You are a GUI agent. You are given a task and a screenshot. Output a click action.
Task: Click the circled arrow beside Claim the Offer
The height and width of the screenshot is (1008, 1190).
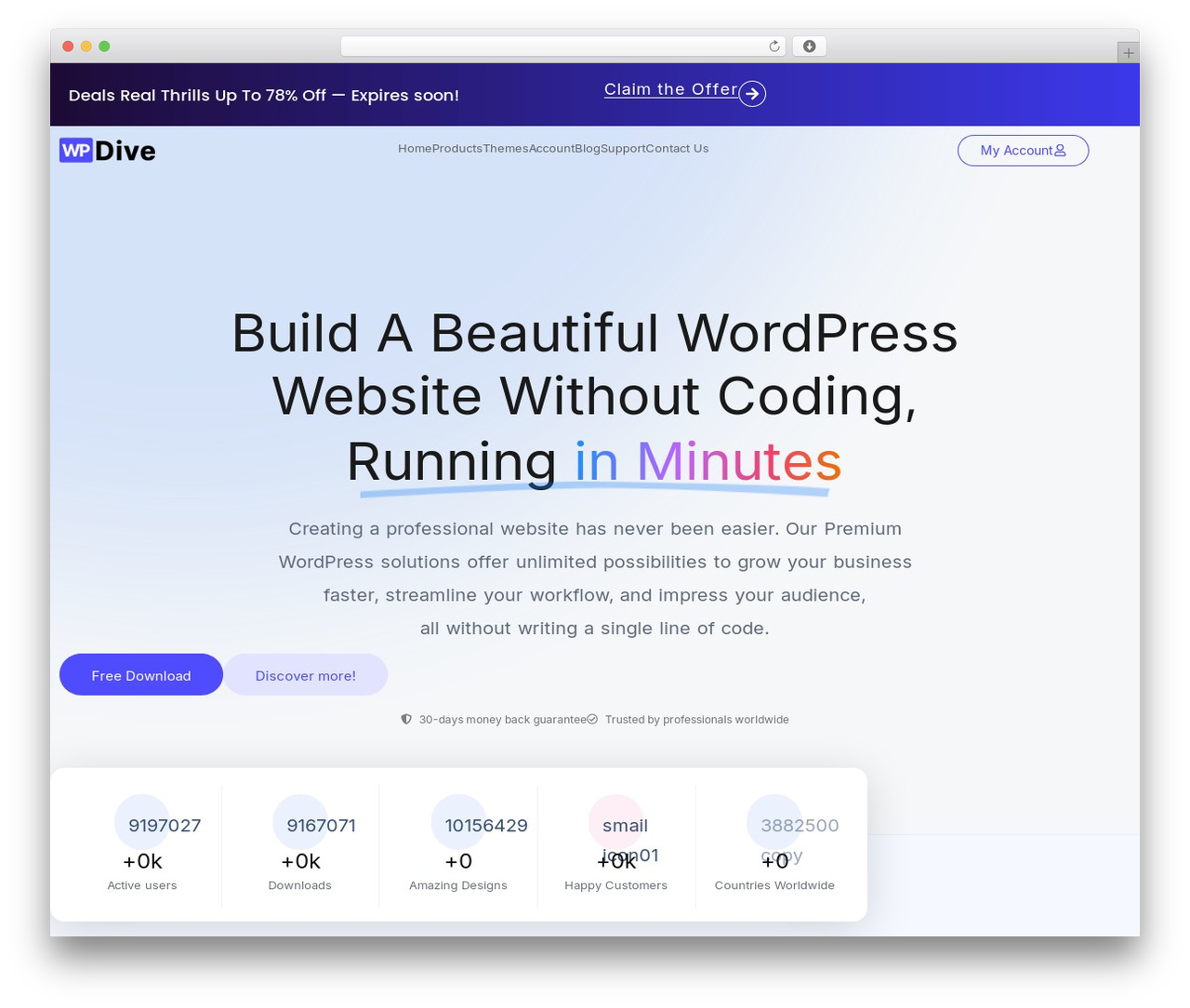(752, 94)
